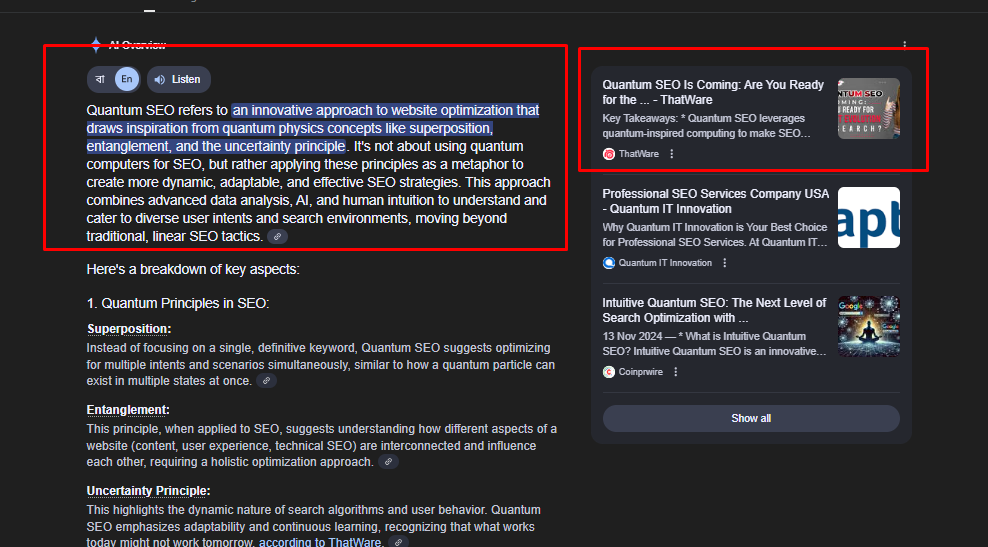Open source link after 'linear SEO tactics'

278,237
